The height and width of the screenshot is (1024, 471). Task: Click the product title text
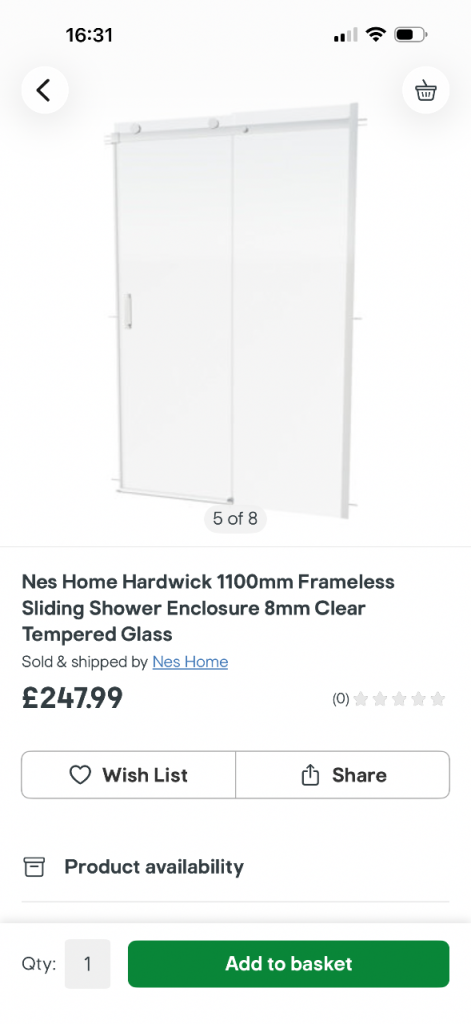click(208, 607)
